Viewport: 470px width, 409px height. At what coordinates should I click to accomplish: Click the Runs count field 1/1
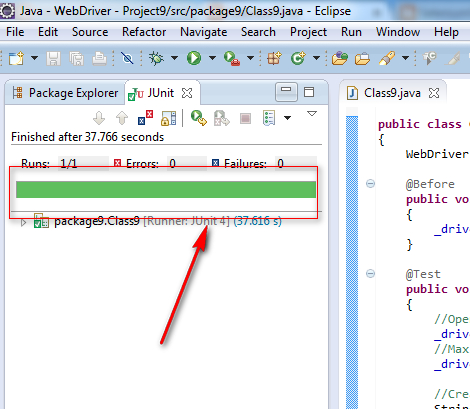(x=83, y=164)
